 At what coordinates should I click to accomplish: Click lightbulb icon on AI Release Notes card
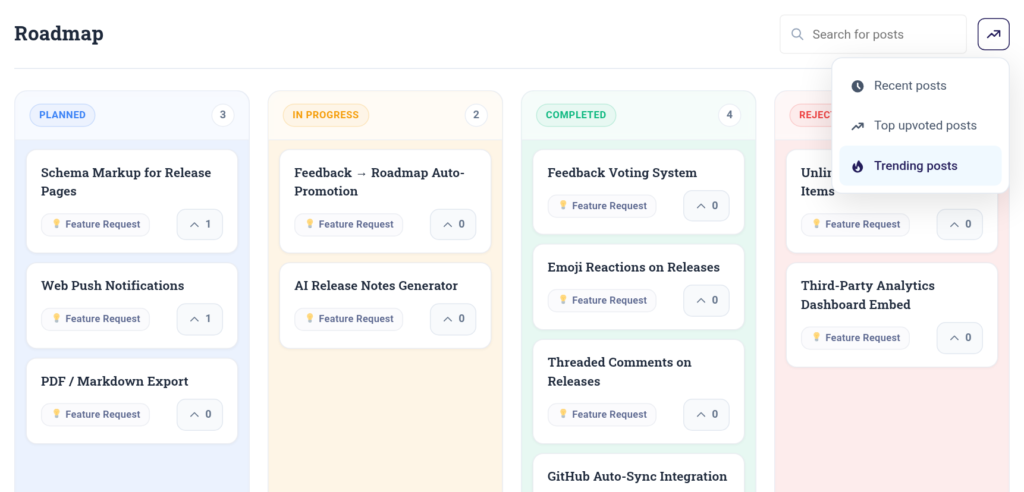(x=310, y=318)
